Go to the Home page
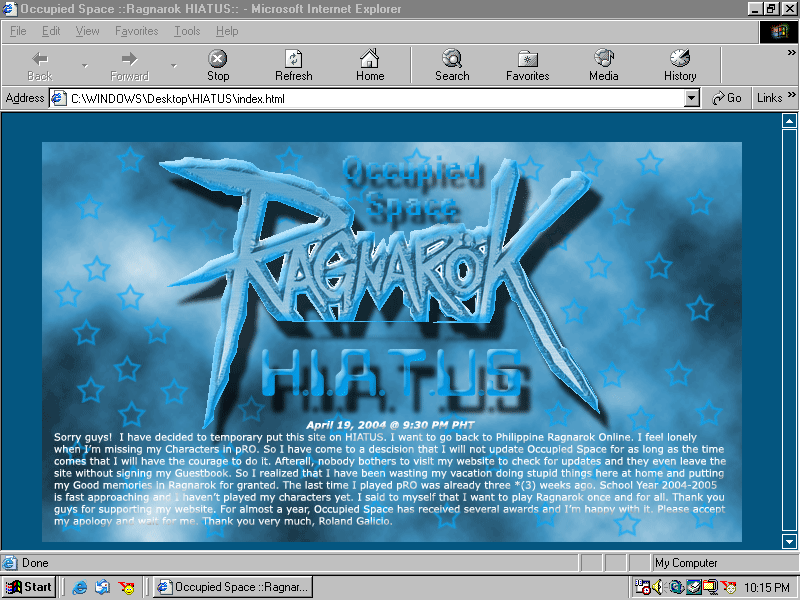This screenshot has width=800, height=600. [370, 66]
